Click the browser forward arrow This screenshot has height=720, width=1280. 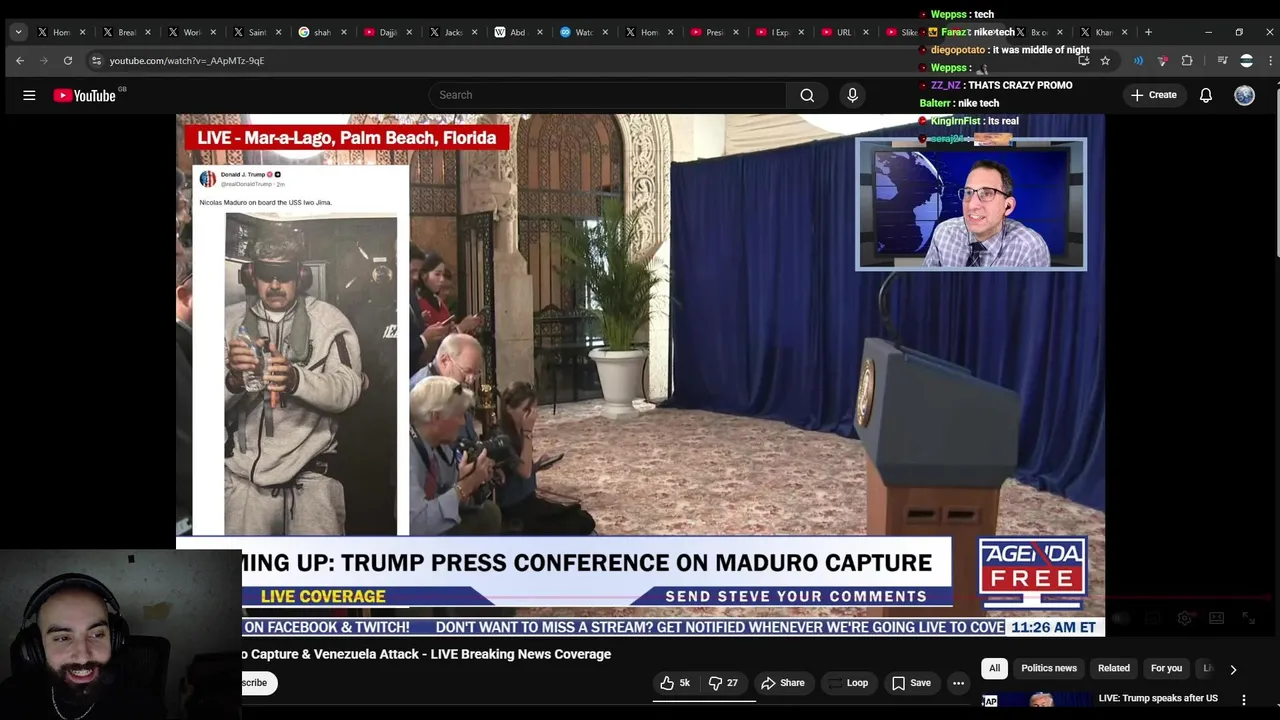(x=44, y=61)
